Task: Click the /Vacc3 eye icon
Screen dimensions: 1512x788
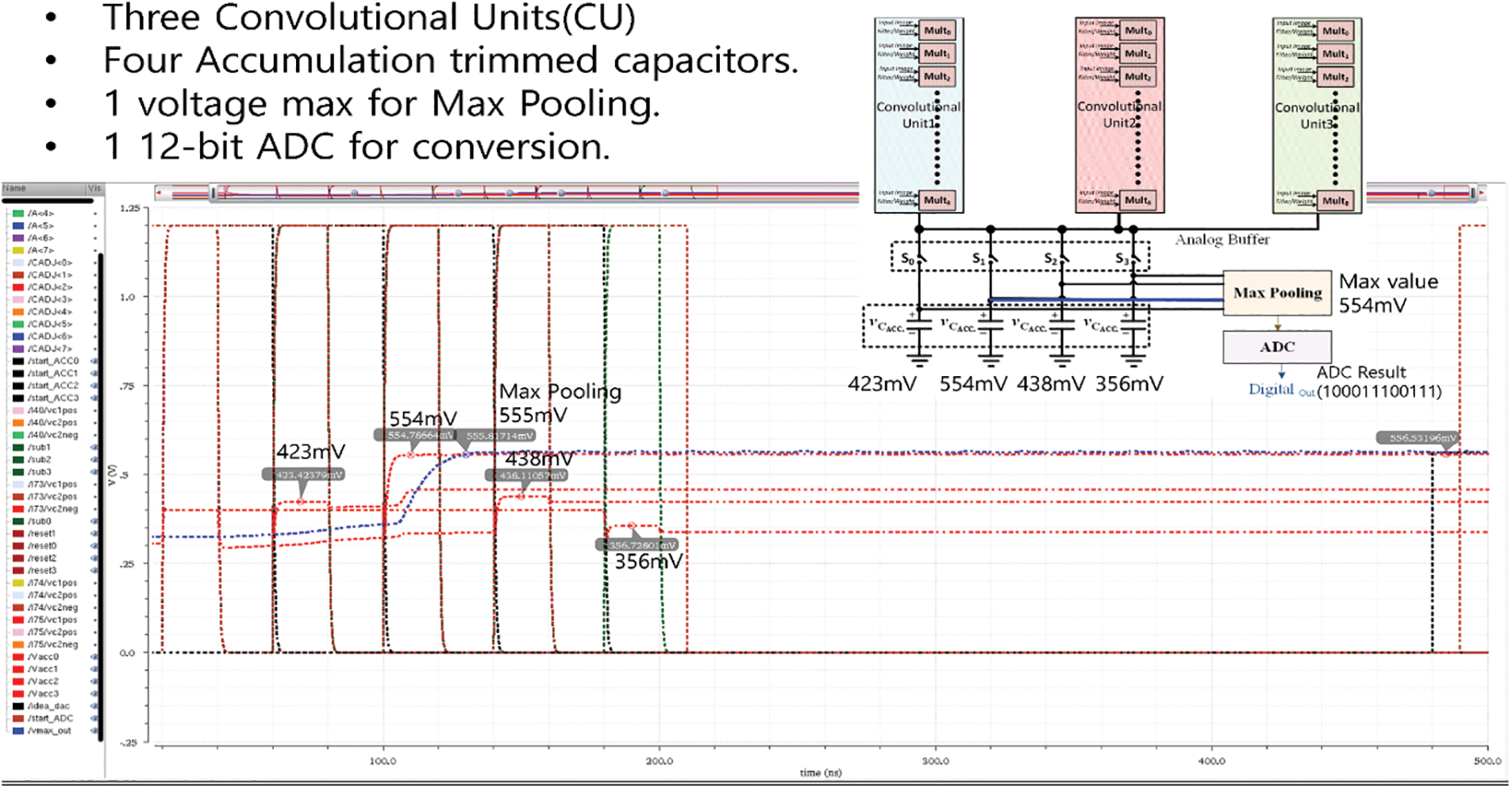Action: pyautogui.click(x=94, y=694)
